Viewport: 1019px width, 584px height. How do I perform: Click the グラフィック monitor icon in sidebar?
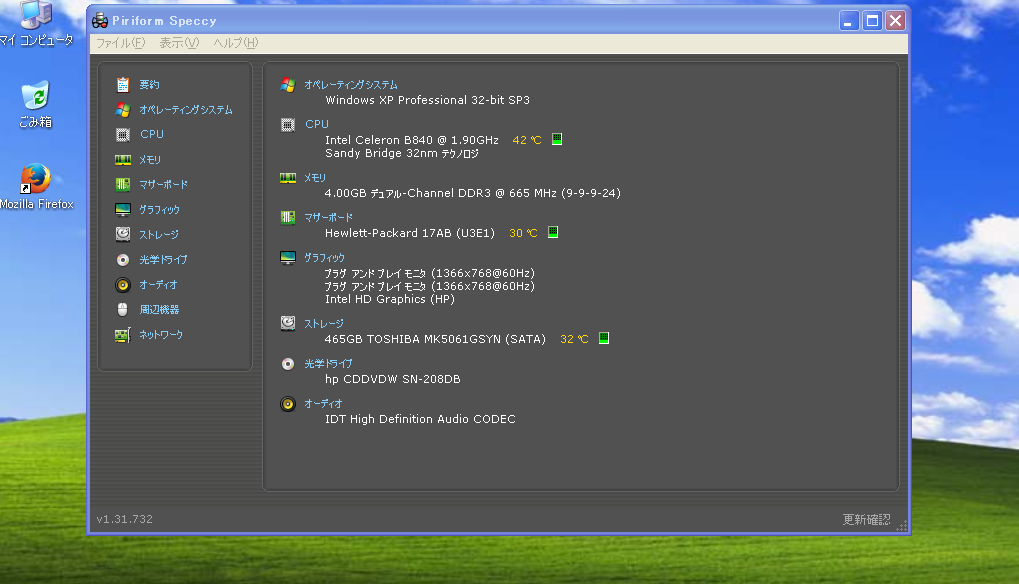(123, 209)
